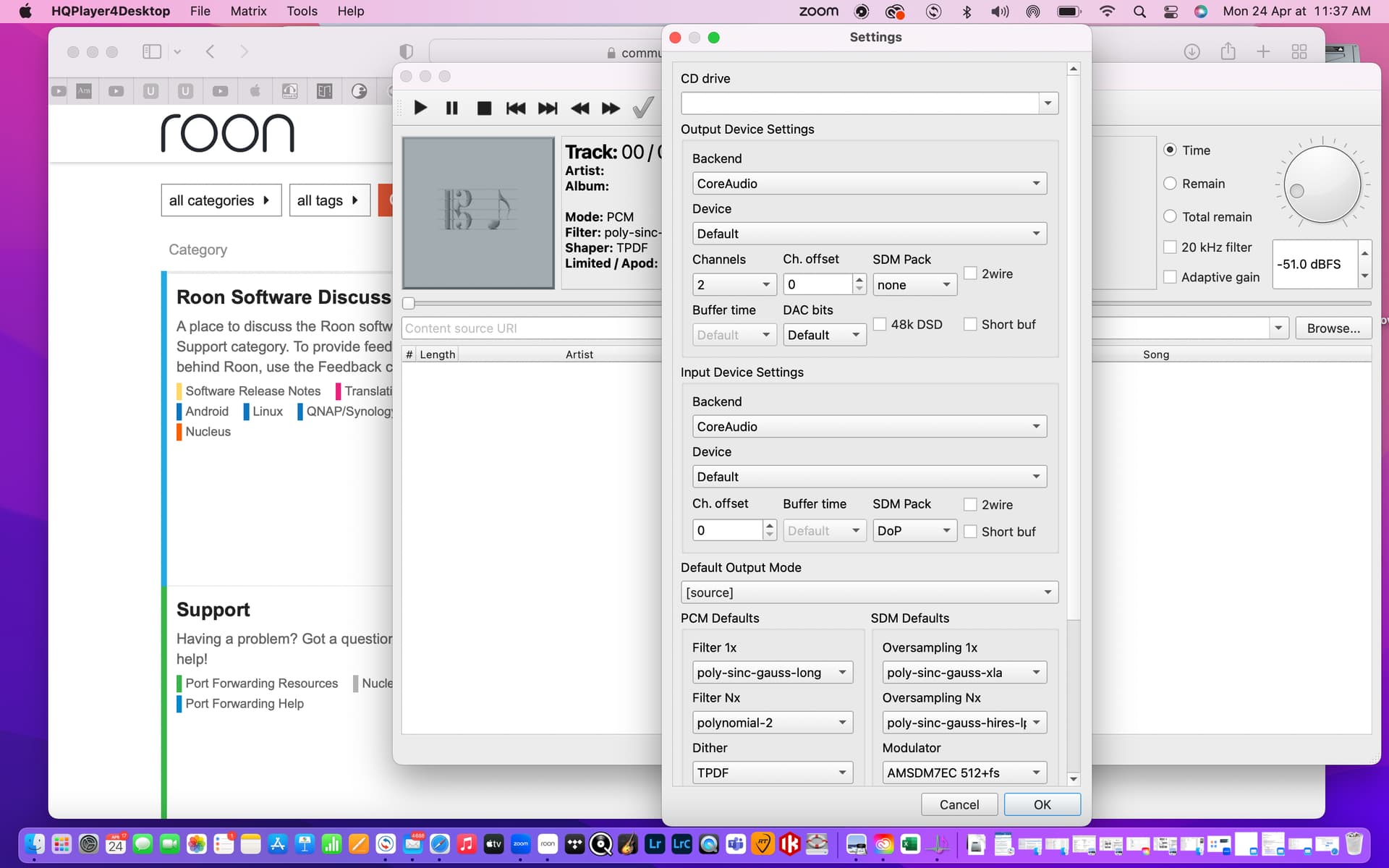
Task: Open the output Backend CoreAudio dropdown
Action: [869, 184]
